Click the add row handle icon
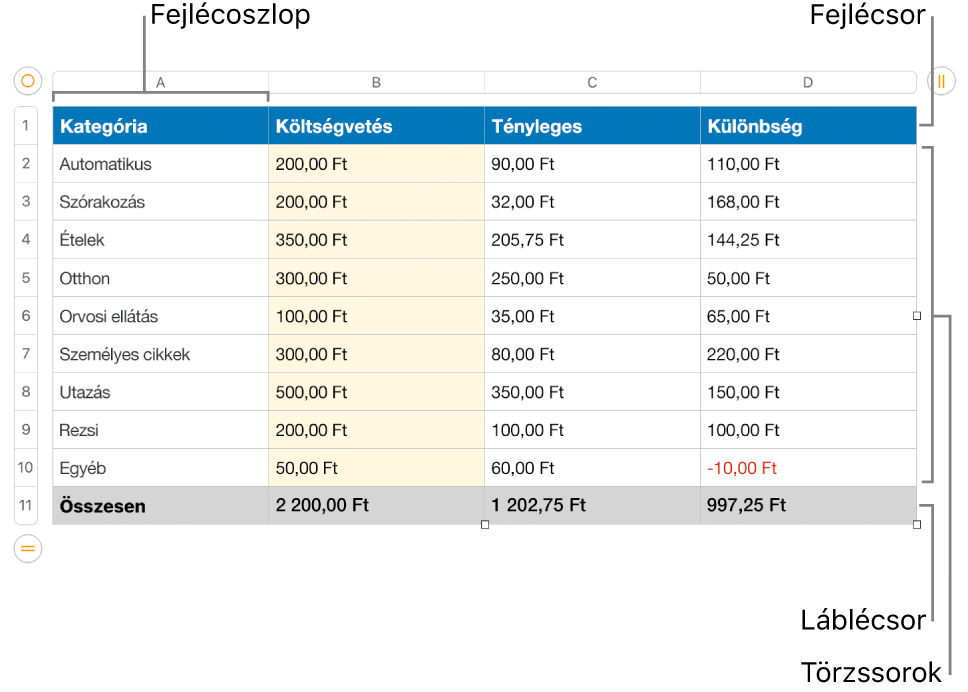 click(28, 549)
